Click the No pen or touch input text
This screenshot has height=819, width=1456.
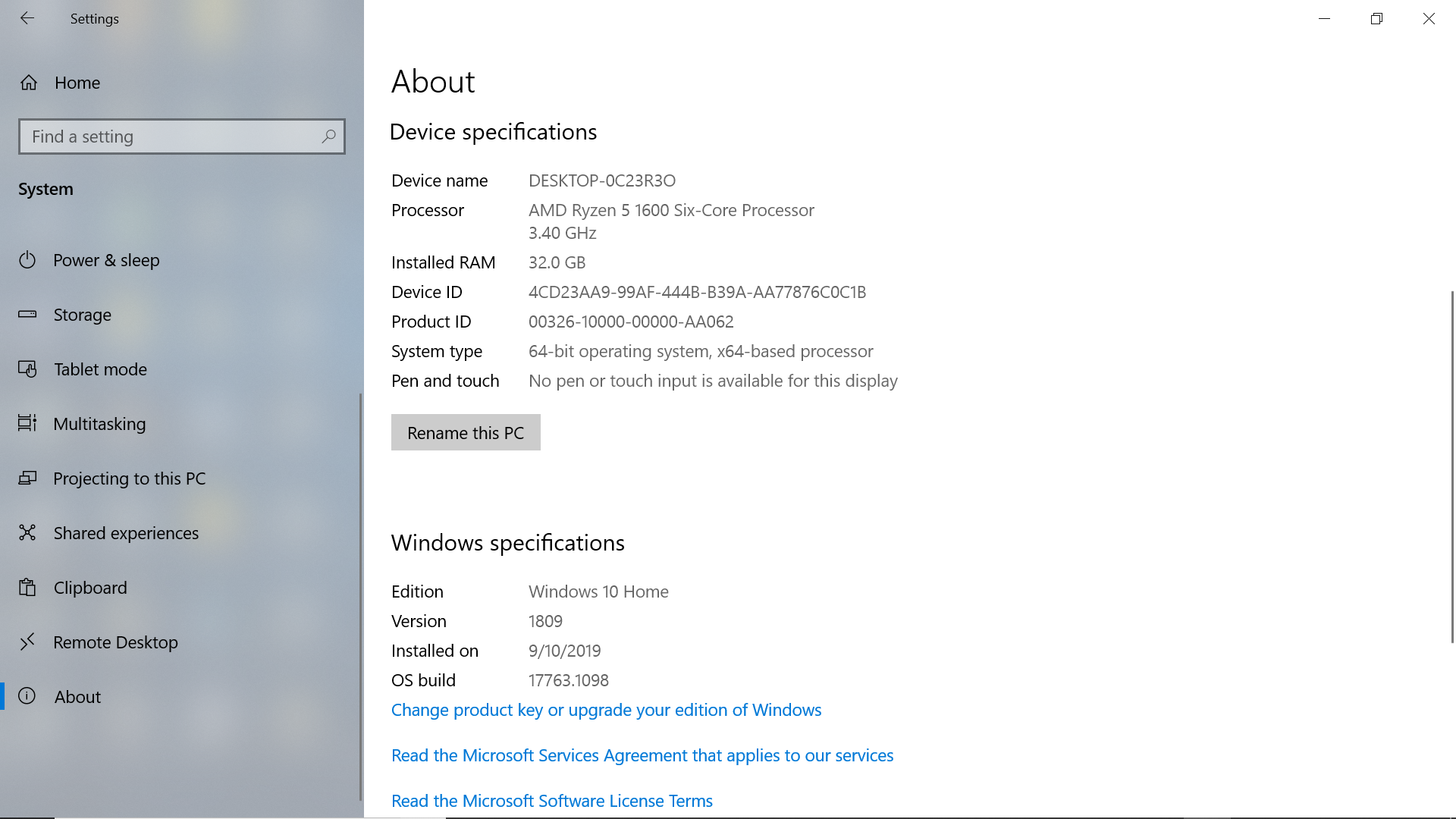pyautogui.click(x=713, y=381)
